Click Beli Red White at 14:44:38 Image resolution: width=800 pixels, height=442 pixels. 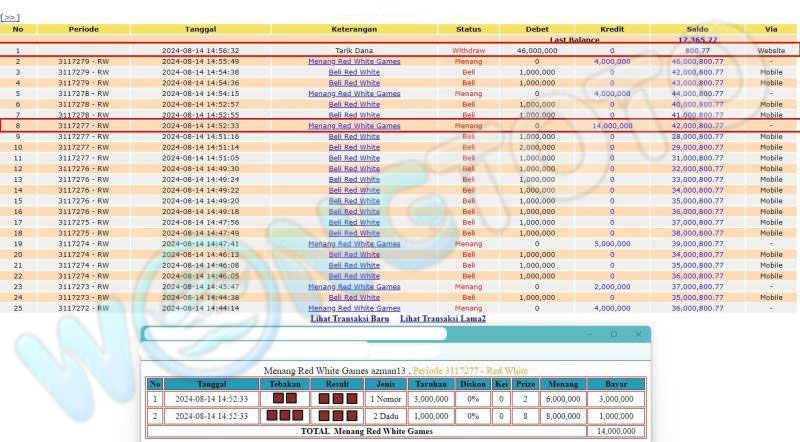coord(354,297)
